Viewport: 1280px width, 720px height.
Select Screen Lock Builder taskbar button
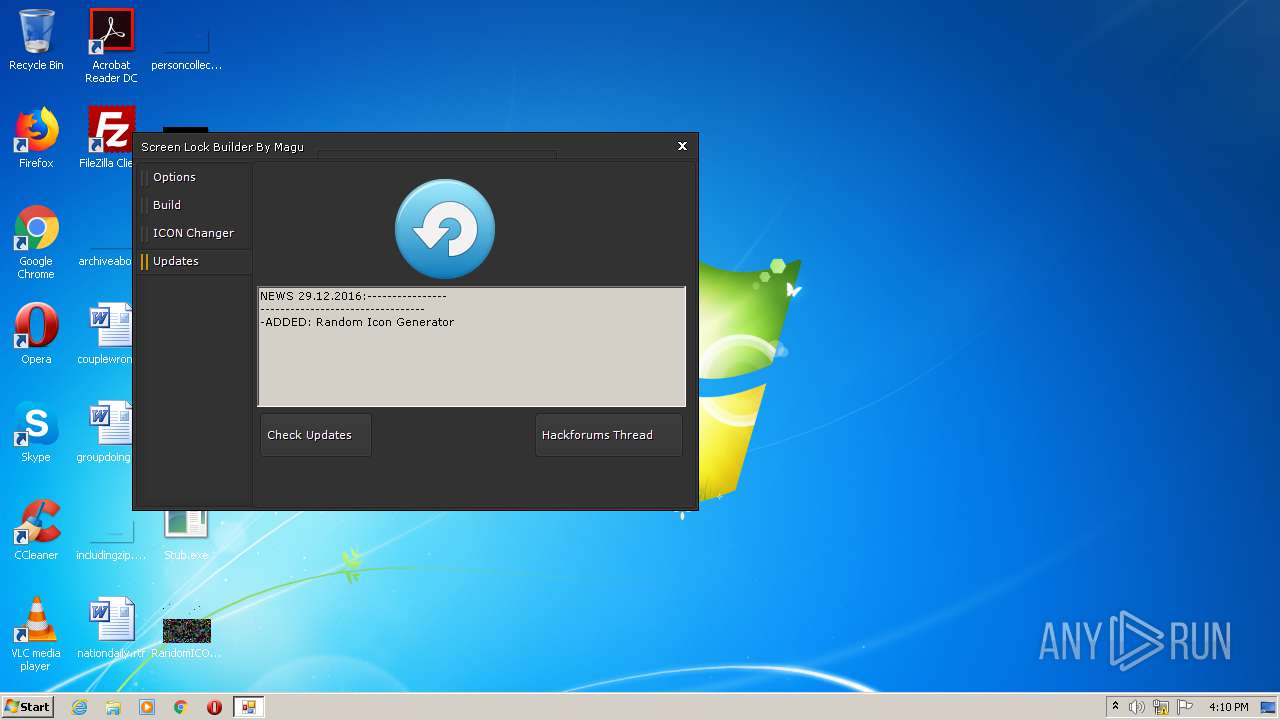point(248,707)
